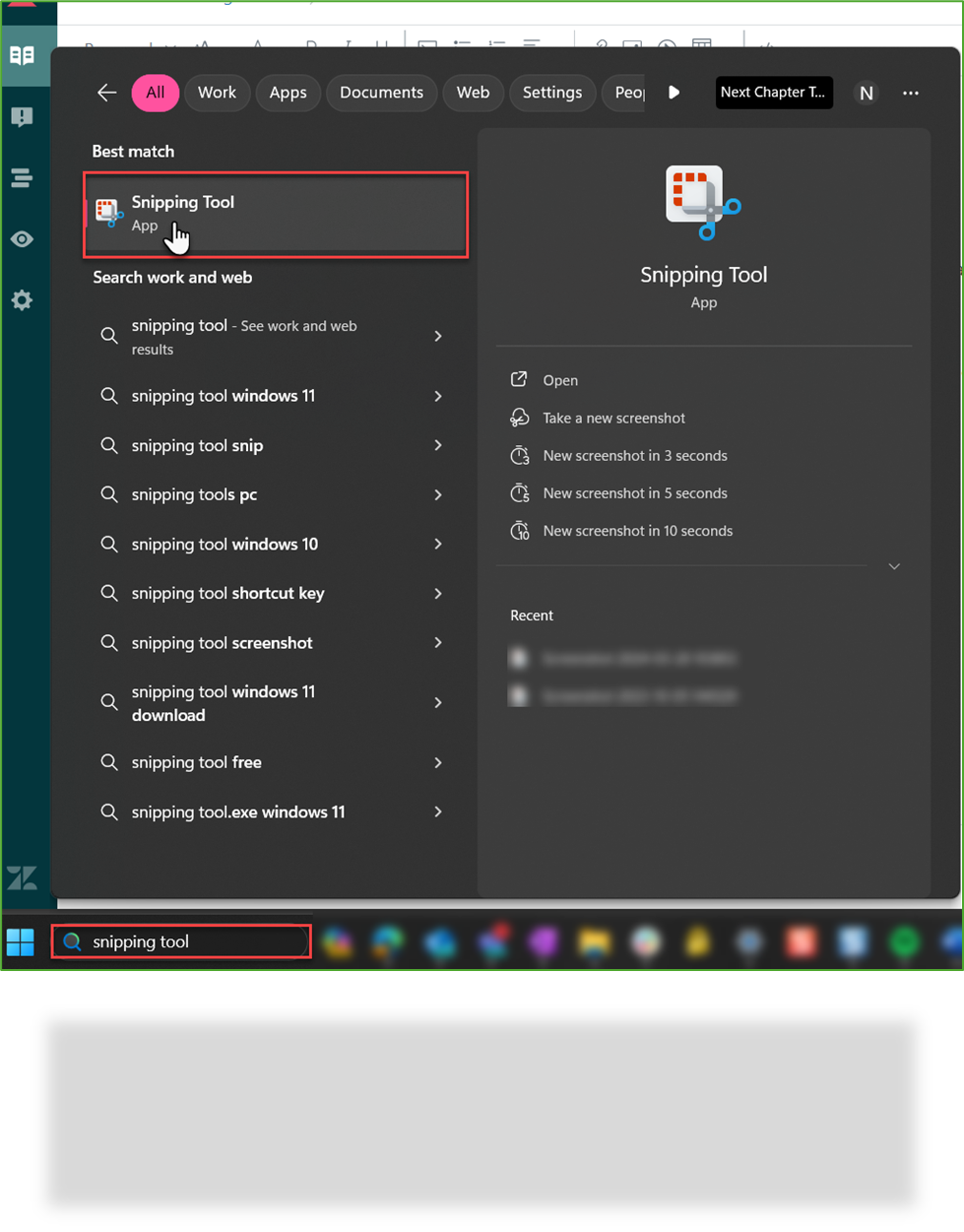
Task: Expand more Snipping Tool actions with chevron
Action: 893,566
